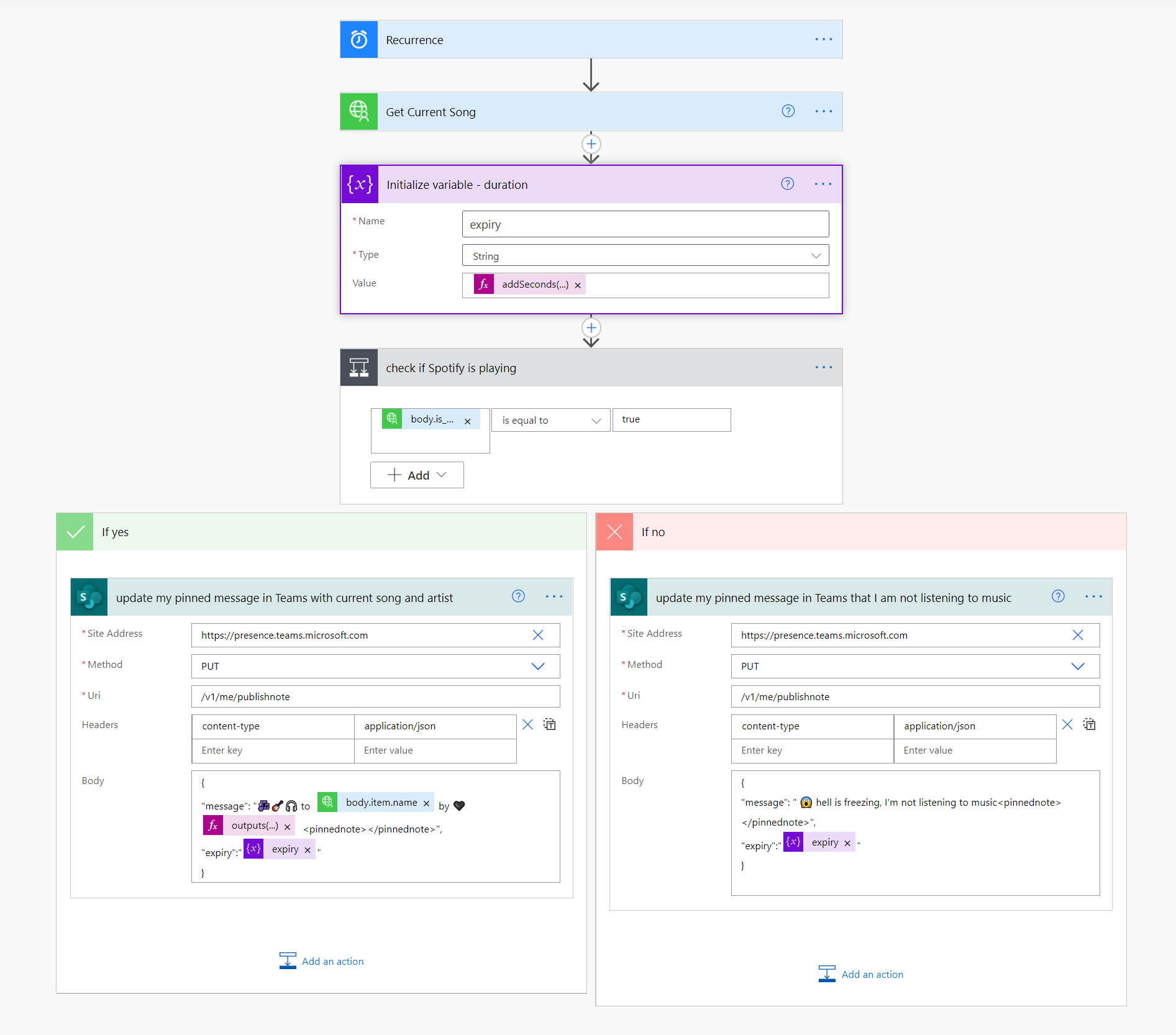
Task: Click the Name field containing expiry
Action: coord(645,224)
